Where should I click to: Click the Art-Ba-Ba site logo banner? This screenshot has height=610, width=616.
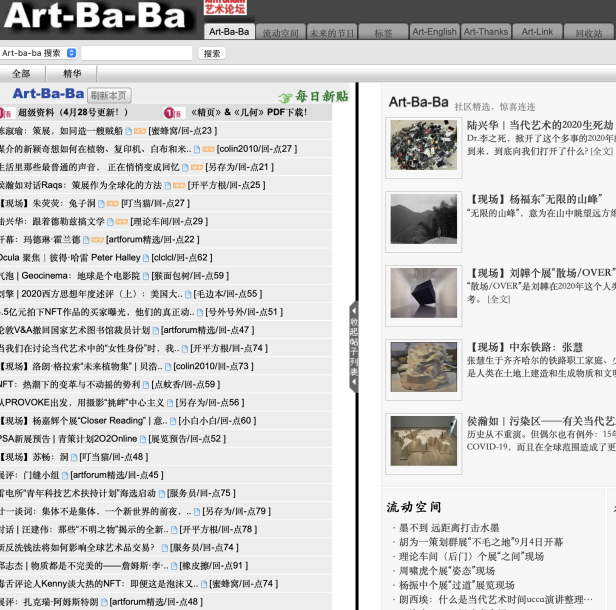click(x=98, y=15)
